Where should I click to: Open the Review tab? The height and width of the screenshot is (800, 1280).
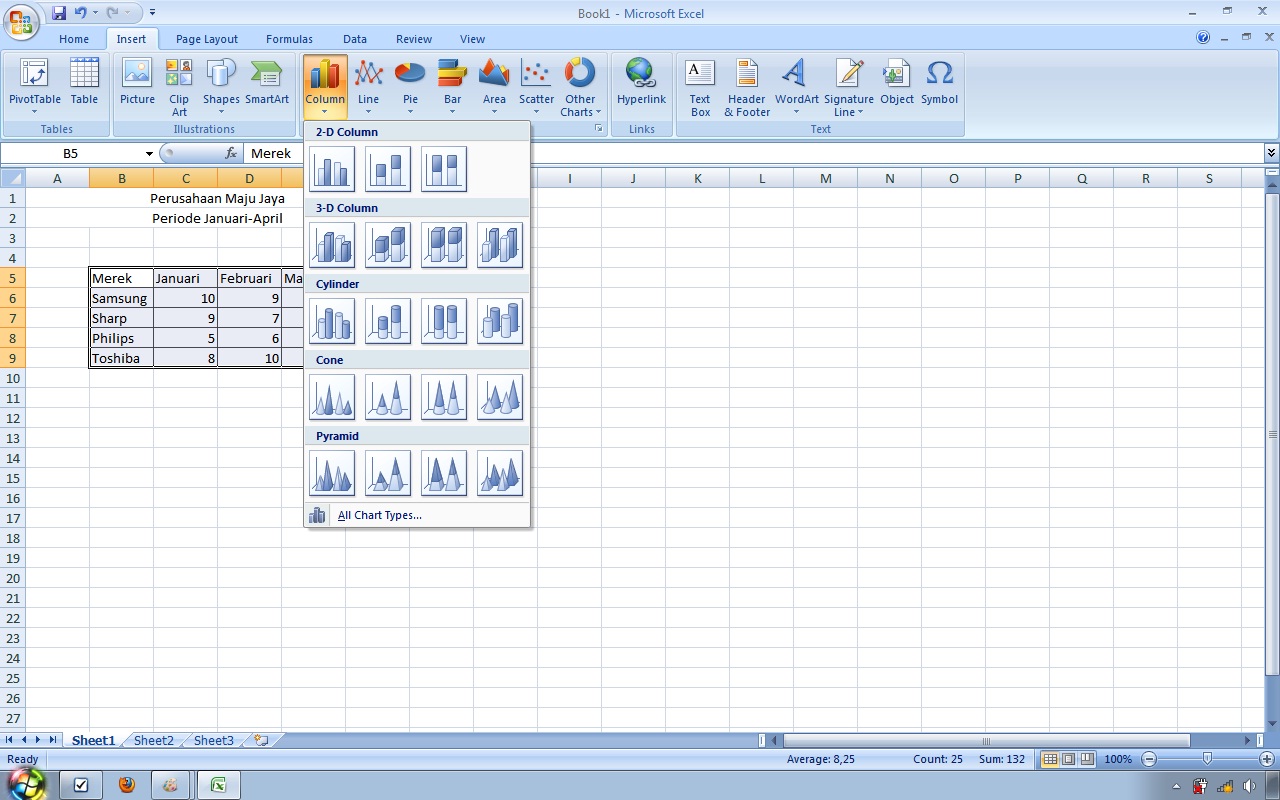click(414, 39)
